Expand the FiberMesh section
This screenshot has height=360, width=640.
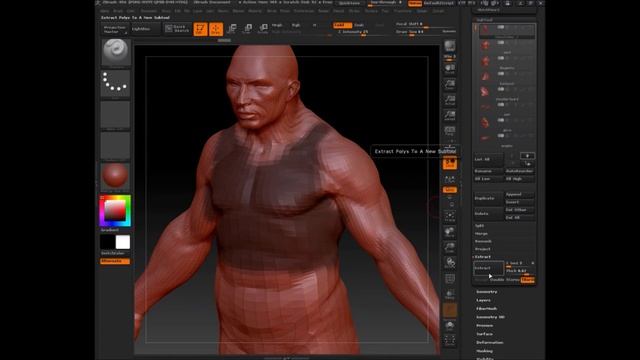486,309
